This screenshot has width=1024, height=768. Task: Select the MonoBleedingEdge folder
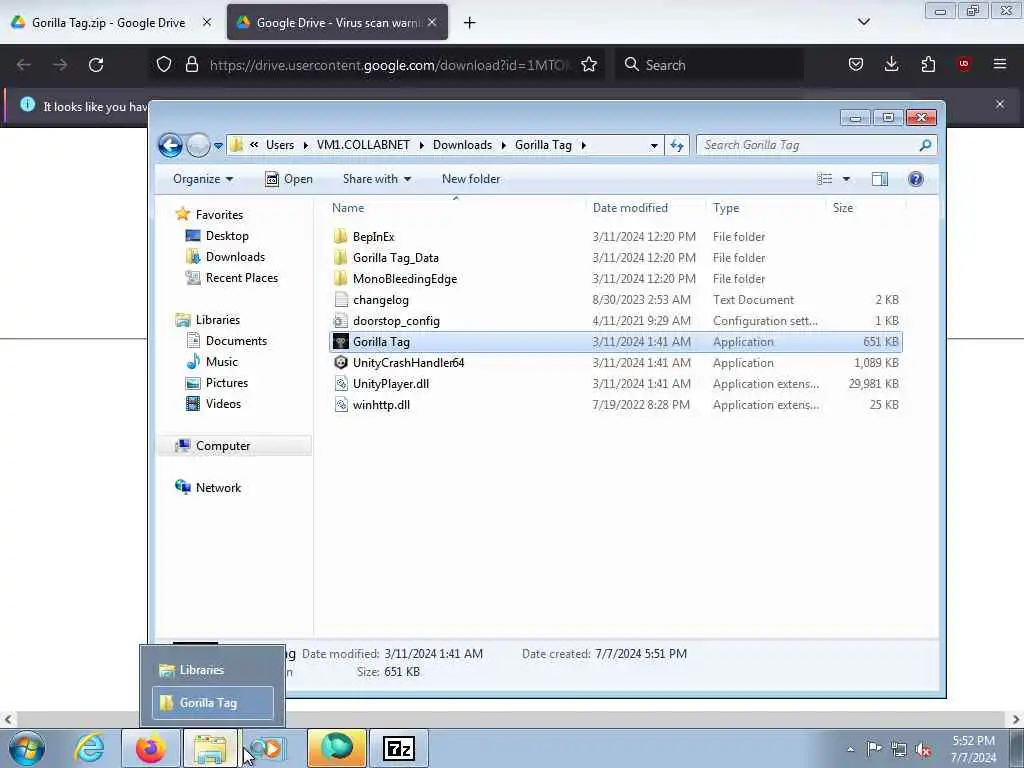pyautogui.click(x=615, y=279)
